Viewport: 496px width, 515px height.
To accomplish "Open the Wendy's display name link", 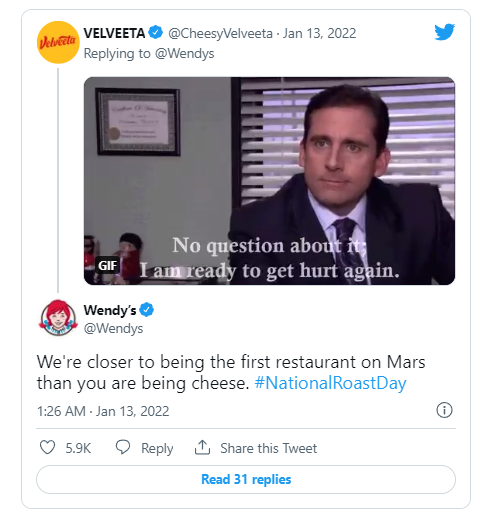I will 110,310.
